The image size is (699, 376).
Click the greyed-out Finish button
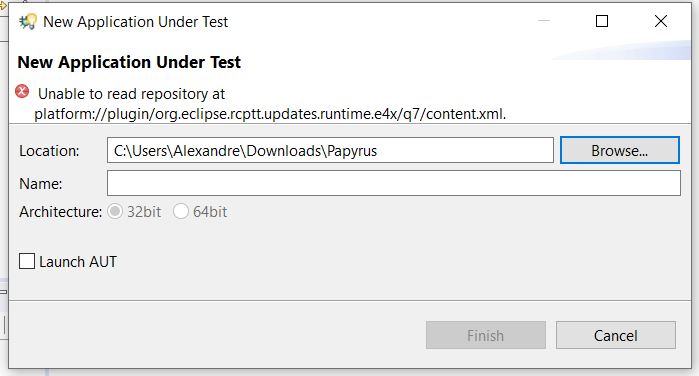pyautogui.click(x=485, y=335)
